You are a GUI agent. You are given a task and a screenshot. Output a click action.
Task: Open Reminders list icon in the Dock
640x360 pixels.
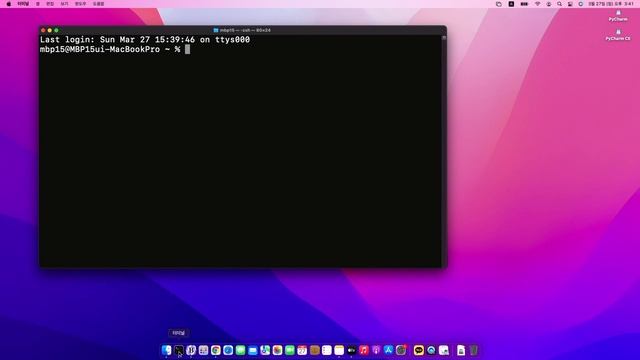[x=327, y=350]
